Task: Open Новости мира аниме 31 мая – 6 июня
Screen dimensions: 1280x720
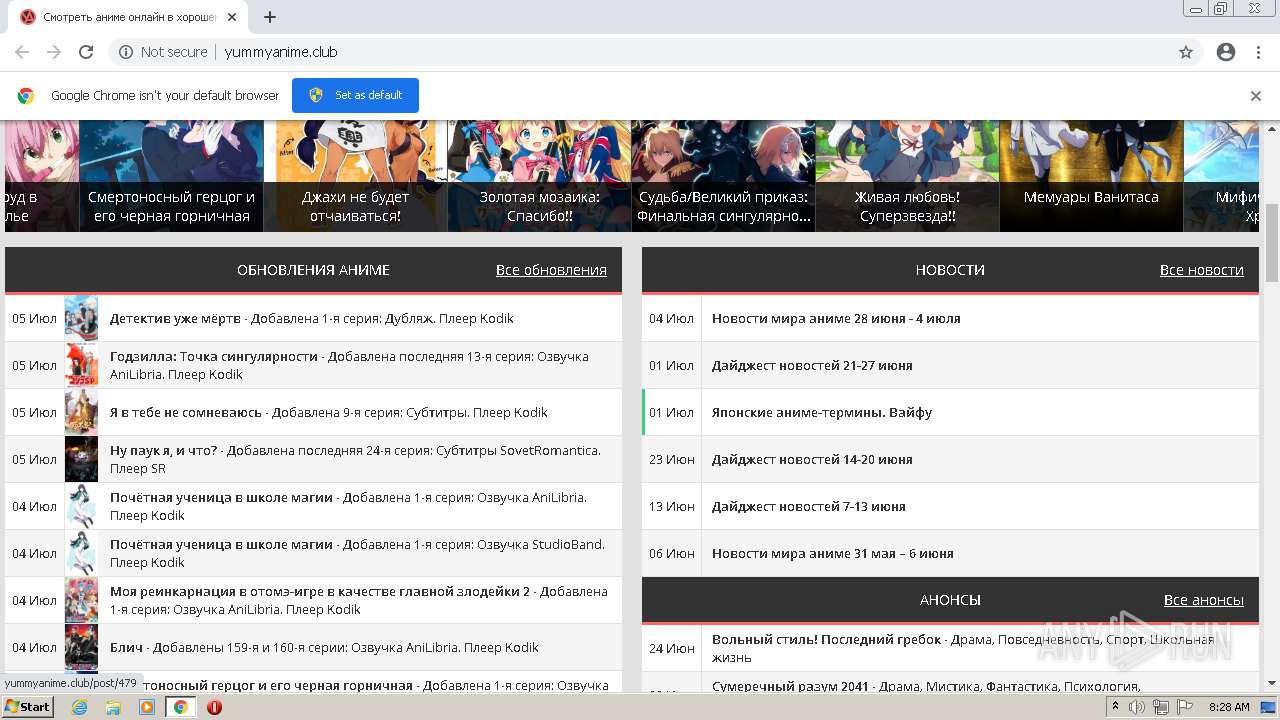Action: pyautogui.click(x=833, y=553)
